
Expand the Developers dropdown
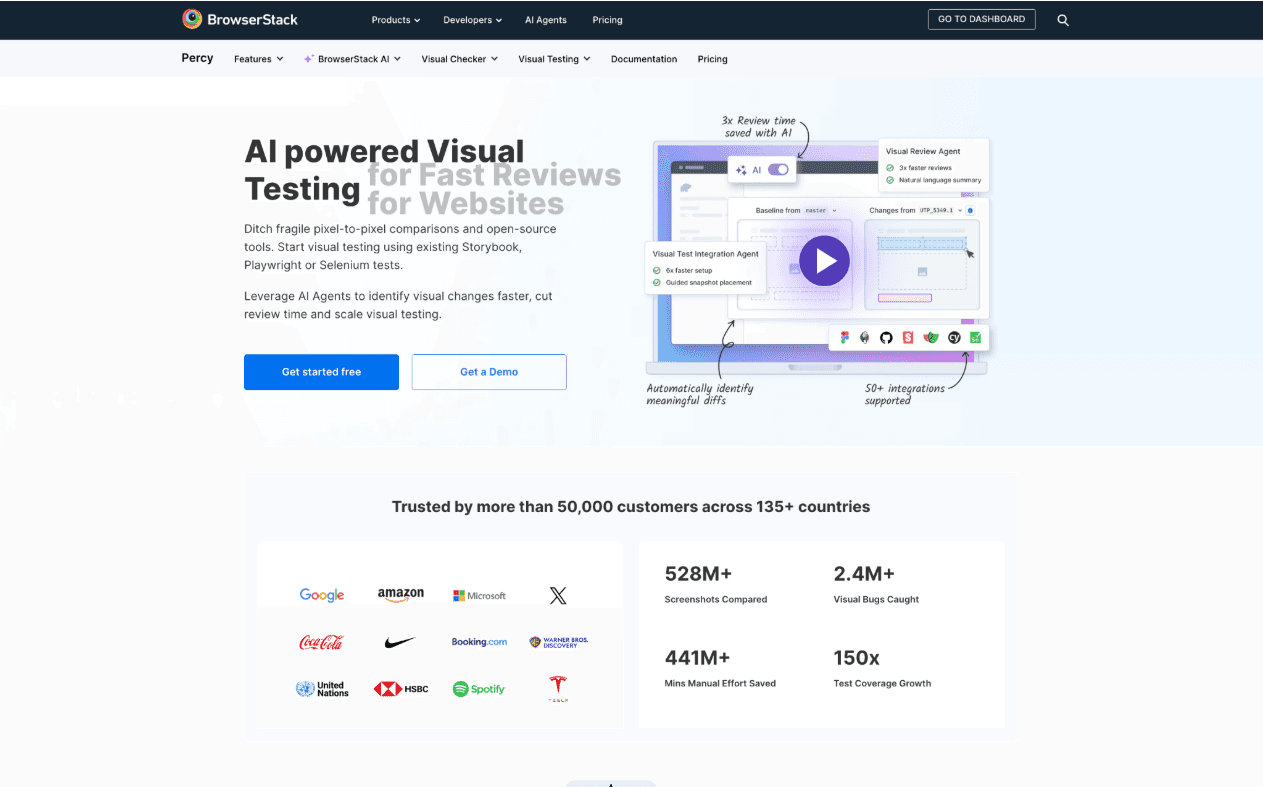[x=473, y=20]
